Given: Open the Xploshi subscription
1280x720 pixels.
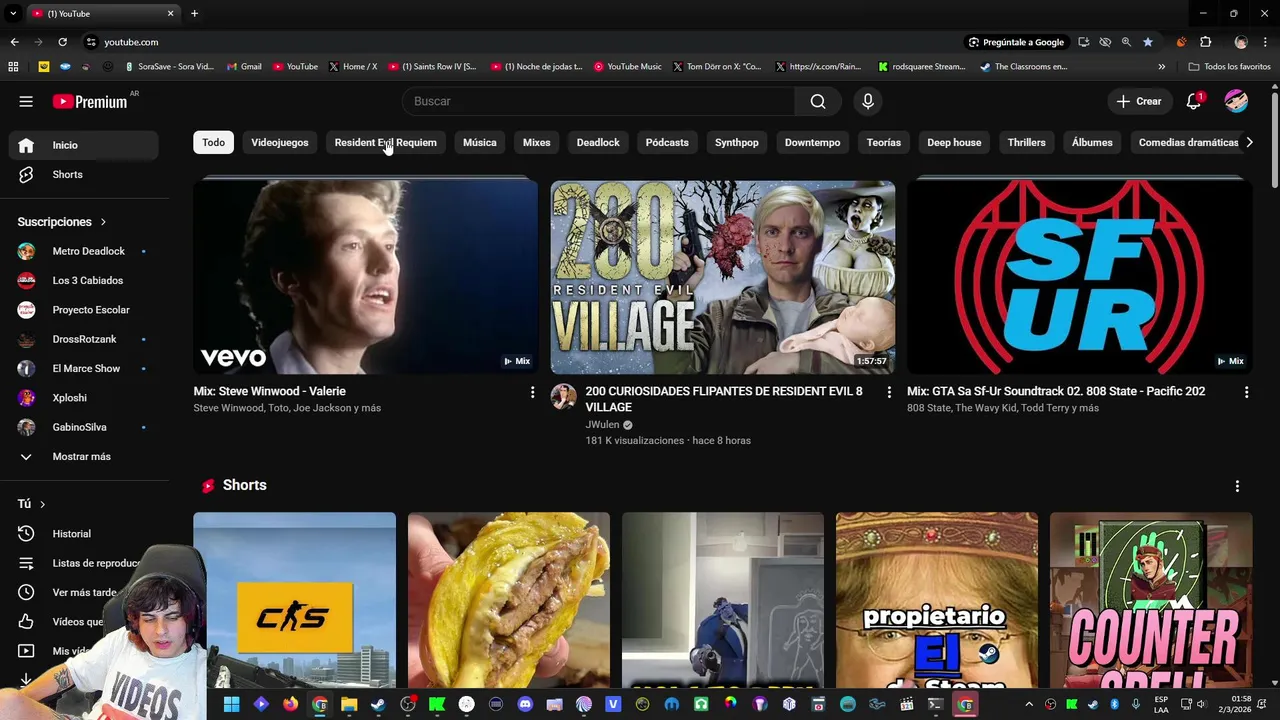Looking at the screenshot, I should [84, 398].
